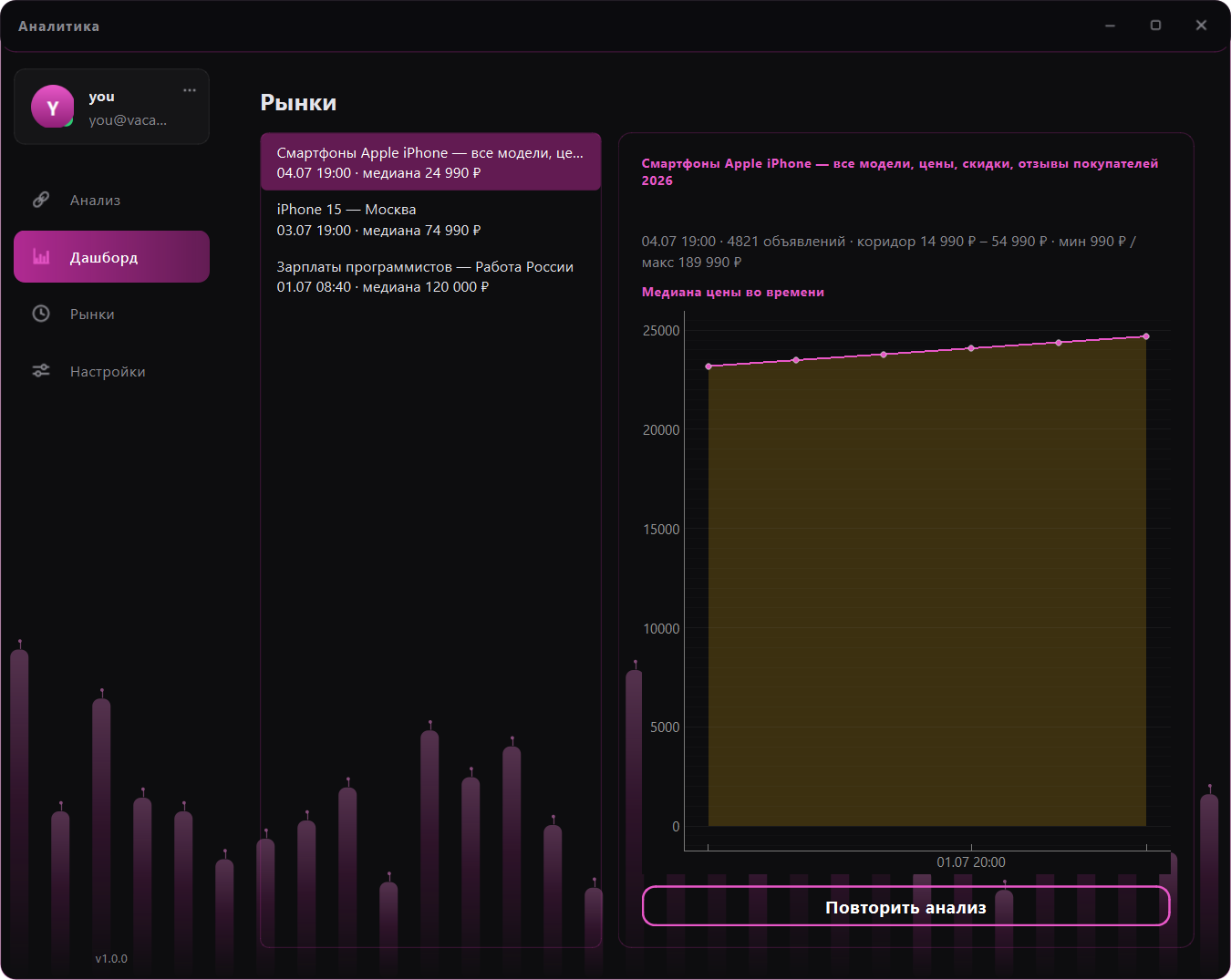Screen dimensions: 1231x980
Task: Maximize the Аналитика window
Action: [1155, 26]
